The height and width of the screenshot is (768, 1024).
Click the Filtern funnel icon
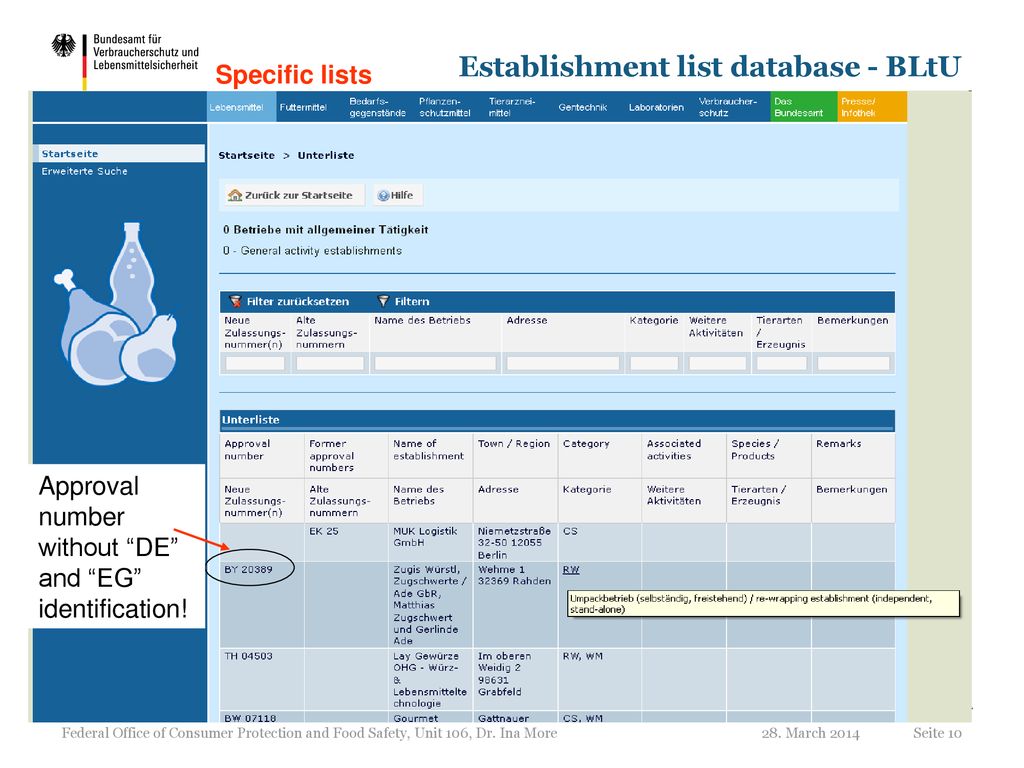(x=383, y=301)
